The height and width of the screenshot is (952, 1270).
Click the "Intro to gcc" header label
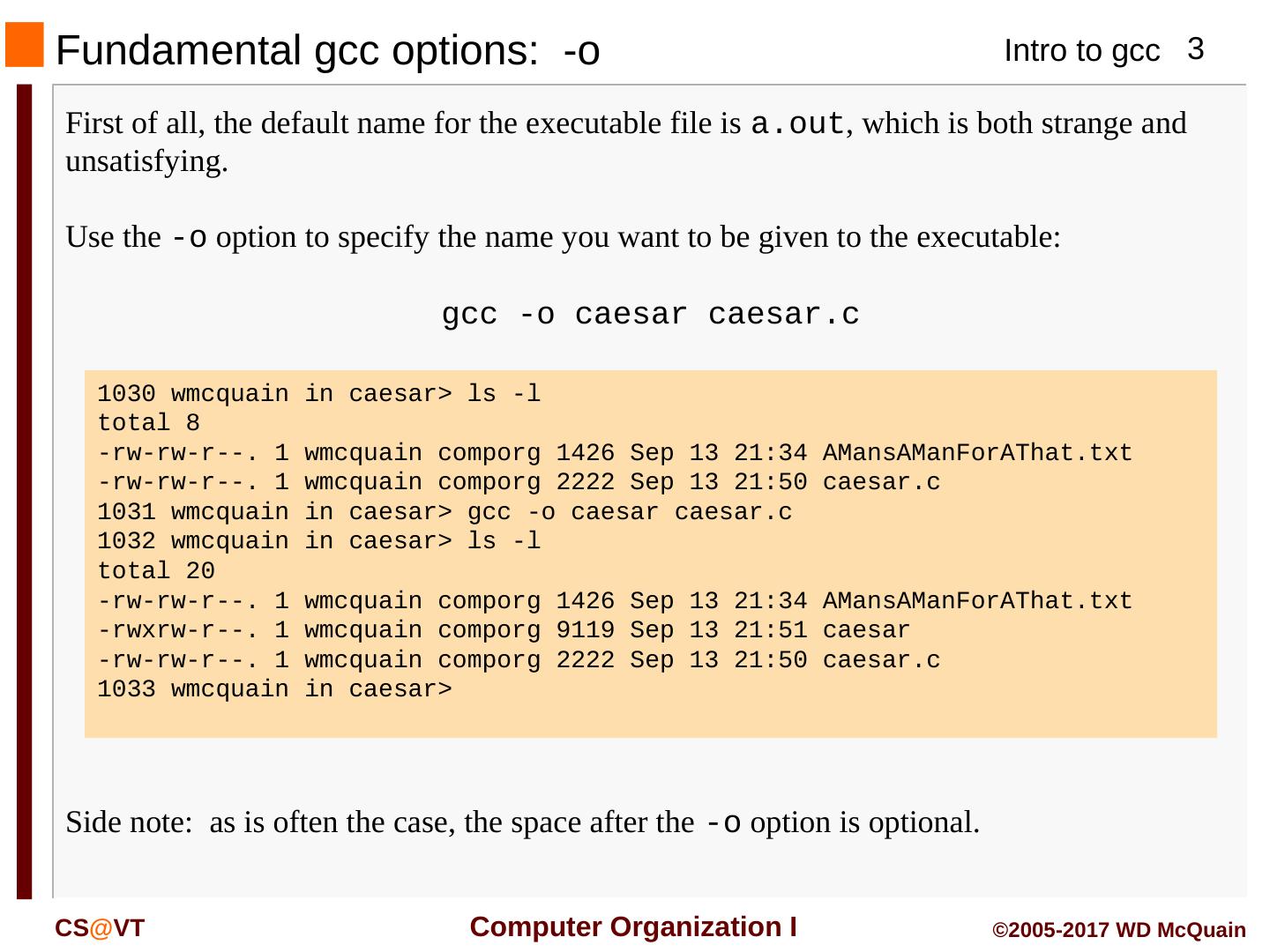1080,52
